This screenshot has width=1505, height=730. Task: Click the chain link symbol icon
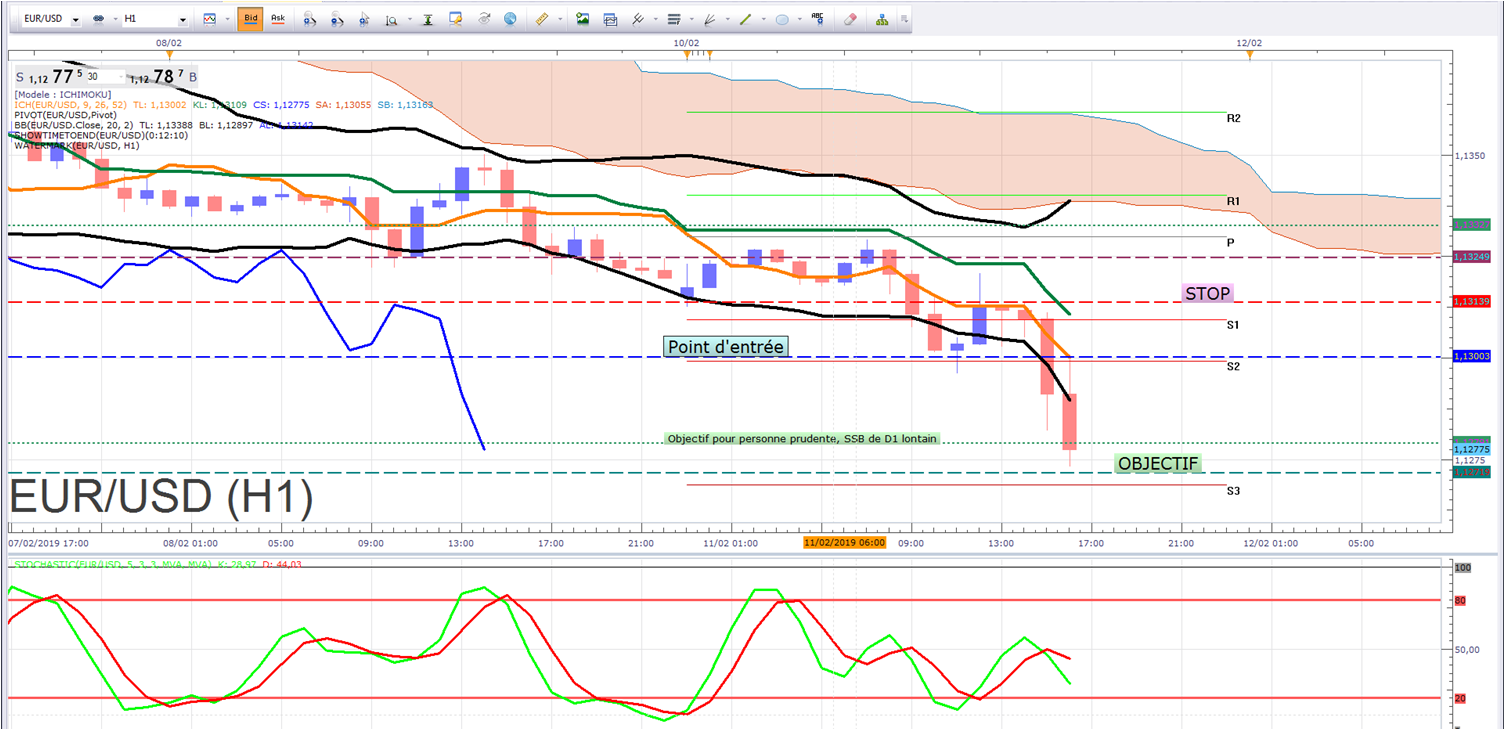coord(98,19)
